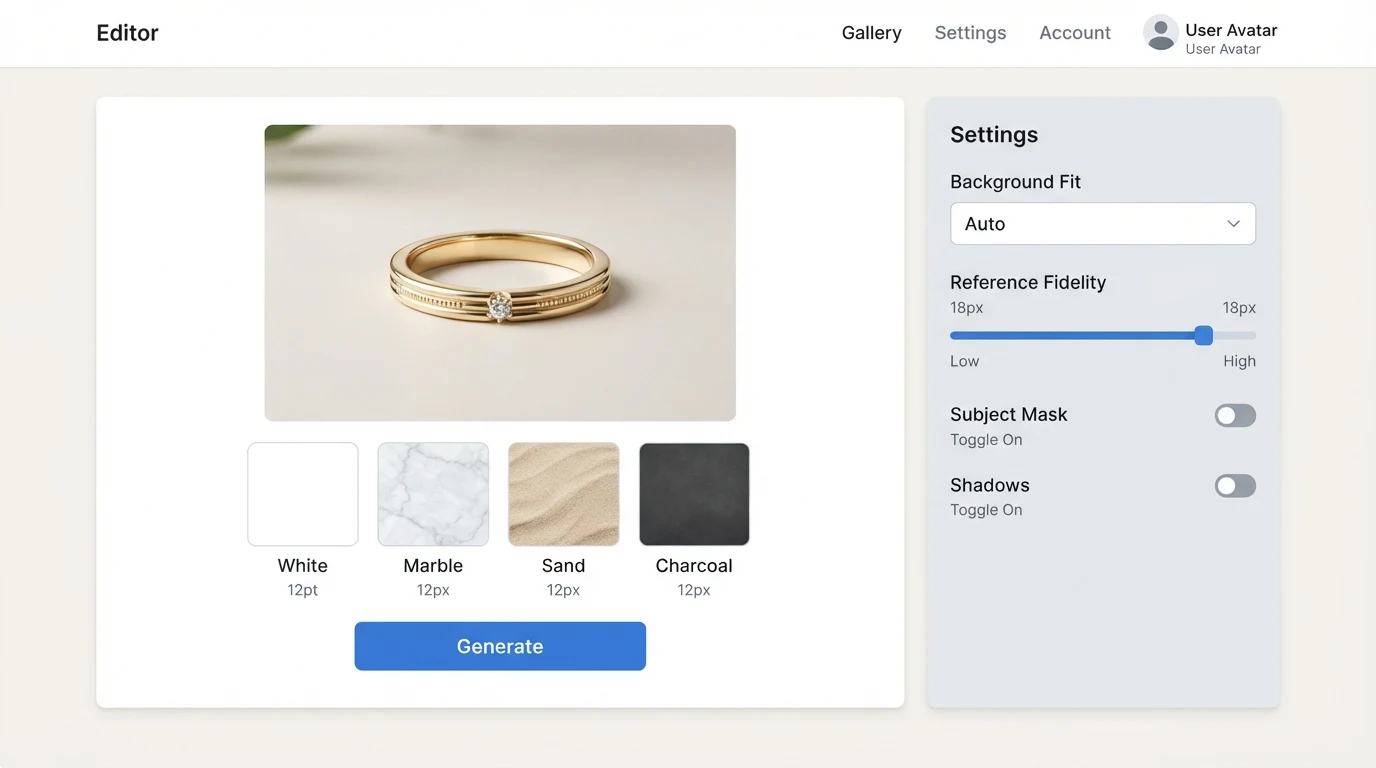Open the Background Fit dropdown

pyautogui.click(x=1103, y=224)
